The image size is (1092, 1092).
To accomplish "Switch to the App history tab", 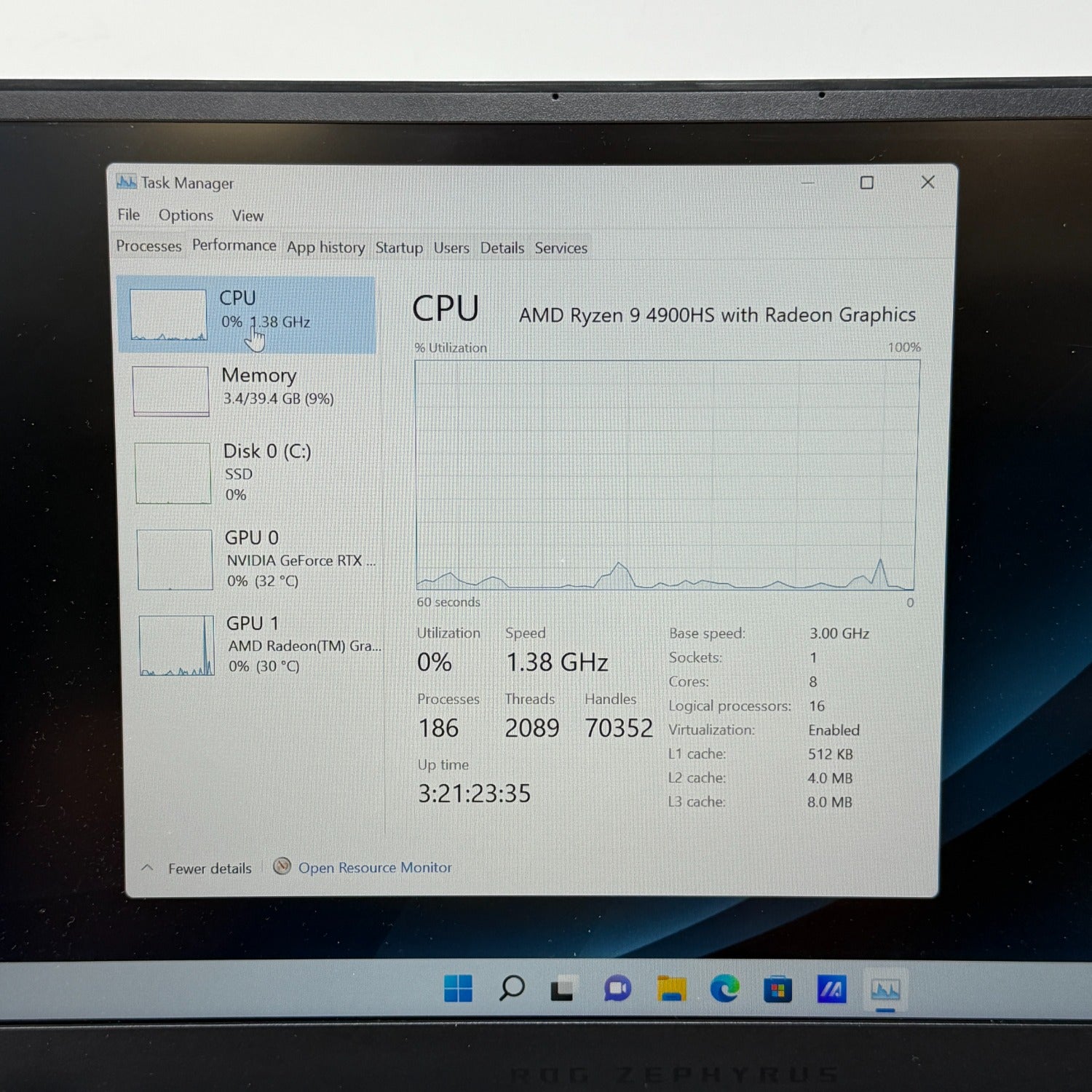I will (325, 248).
